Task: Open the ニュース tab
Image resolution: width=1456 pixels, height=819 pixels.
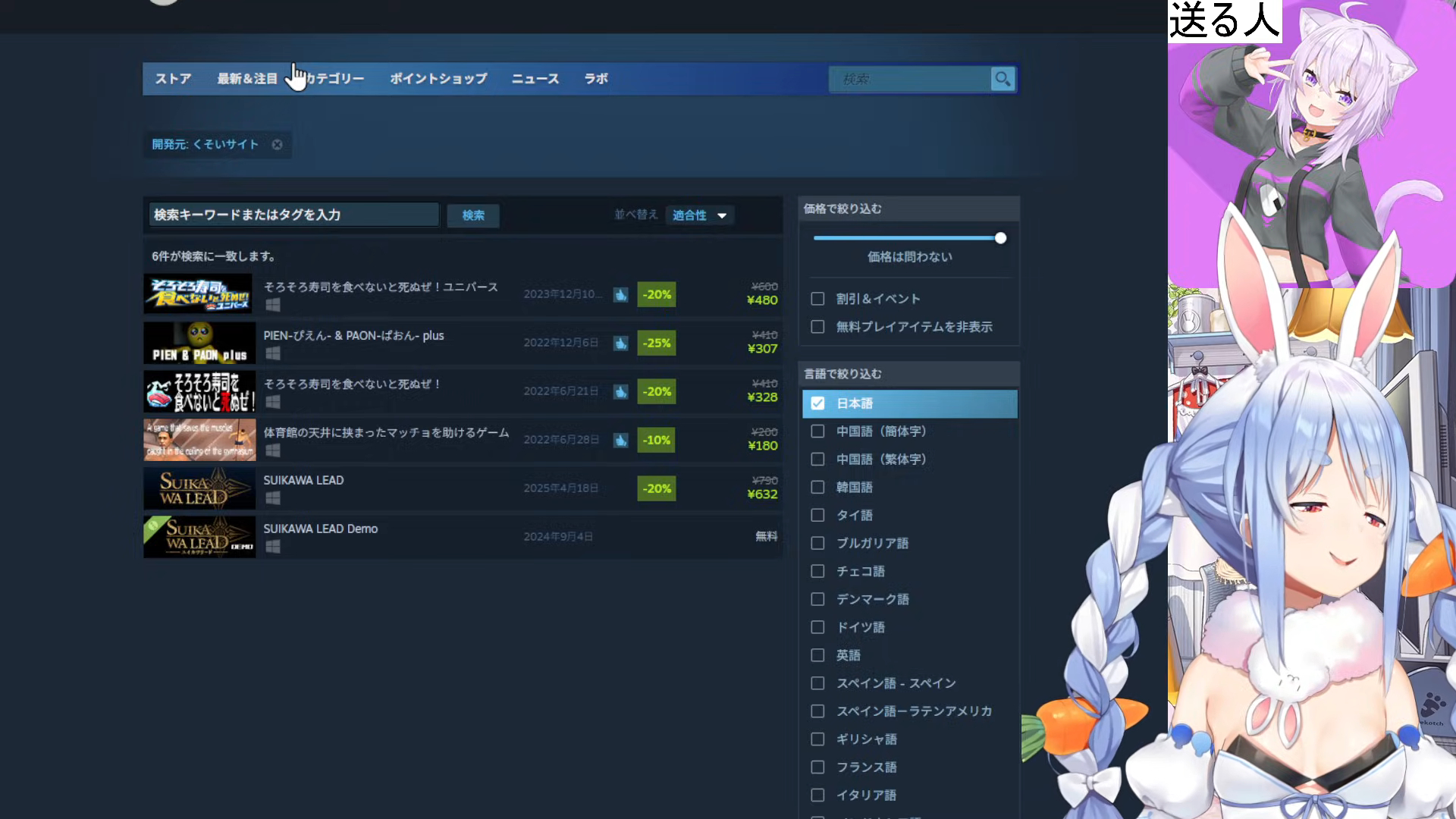Action: click(535, 79)
